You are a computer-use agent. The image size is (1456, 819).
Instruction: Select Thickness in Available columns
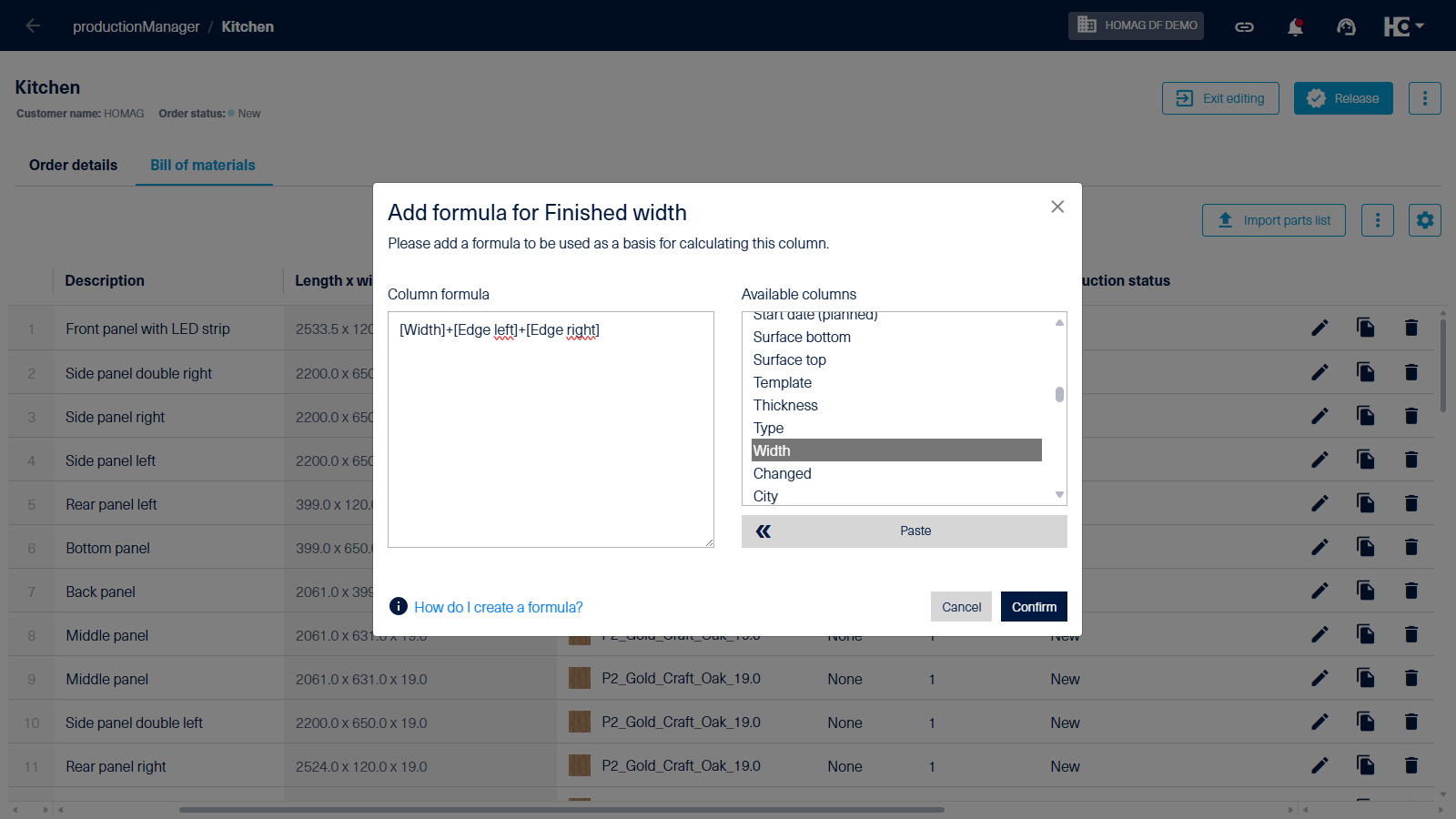pyautogui.click(x=896, y=405)
